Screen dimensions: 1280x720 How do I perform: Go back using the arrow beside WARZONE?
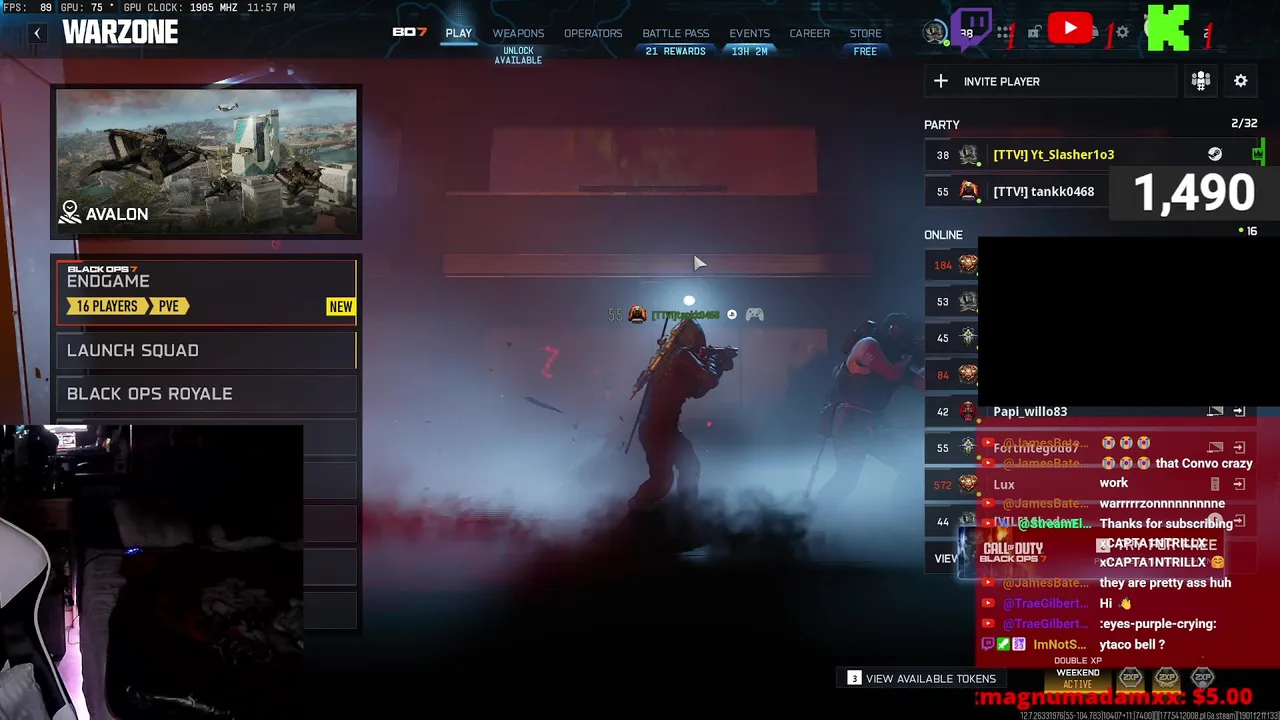click(x=37, y=33)
